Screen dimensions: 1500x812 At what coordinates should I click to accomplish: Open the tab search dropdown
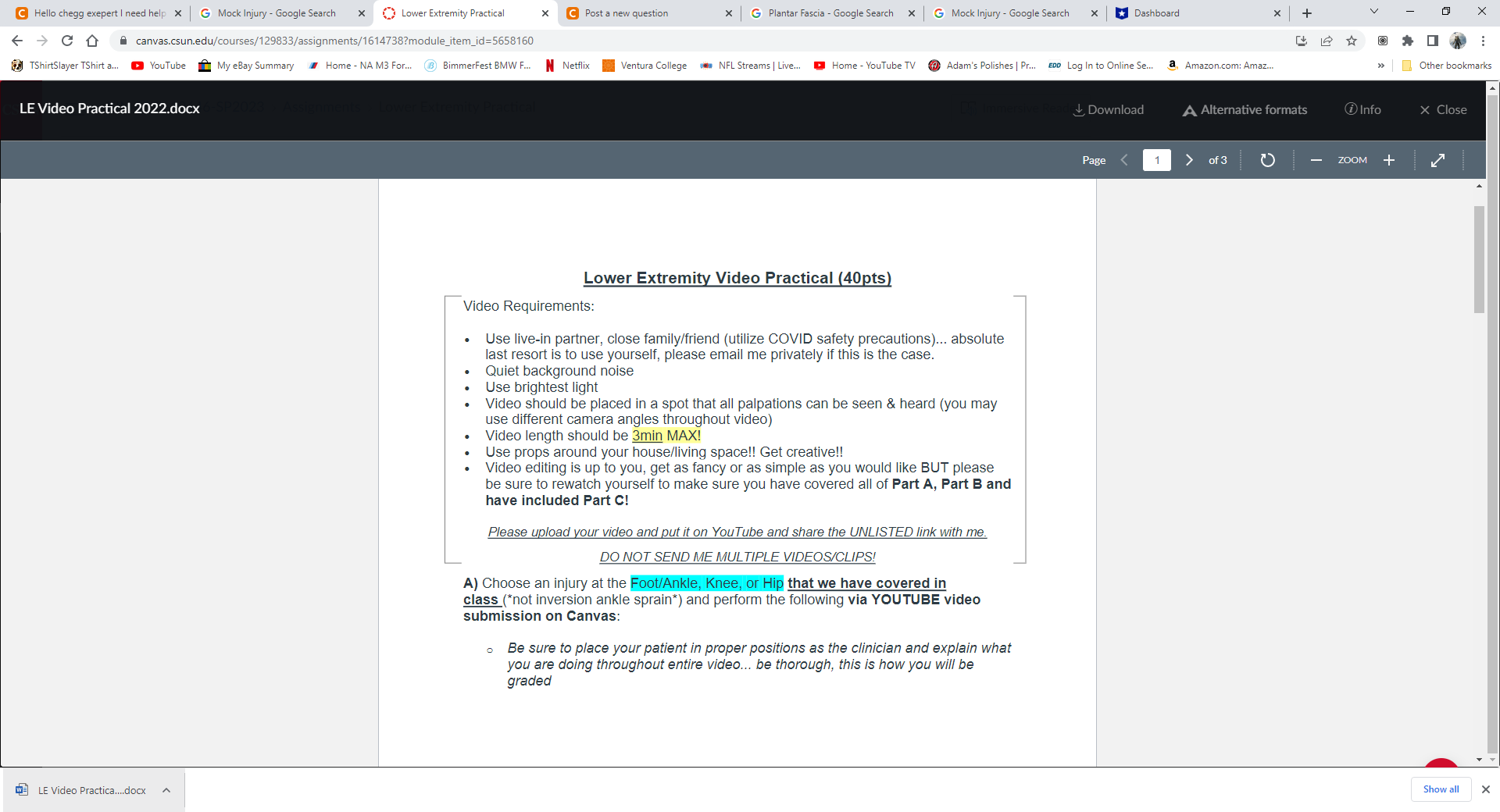click(x=1373, y=11)
